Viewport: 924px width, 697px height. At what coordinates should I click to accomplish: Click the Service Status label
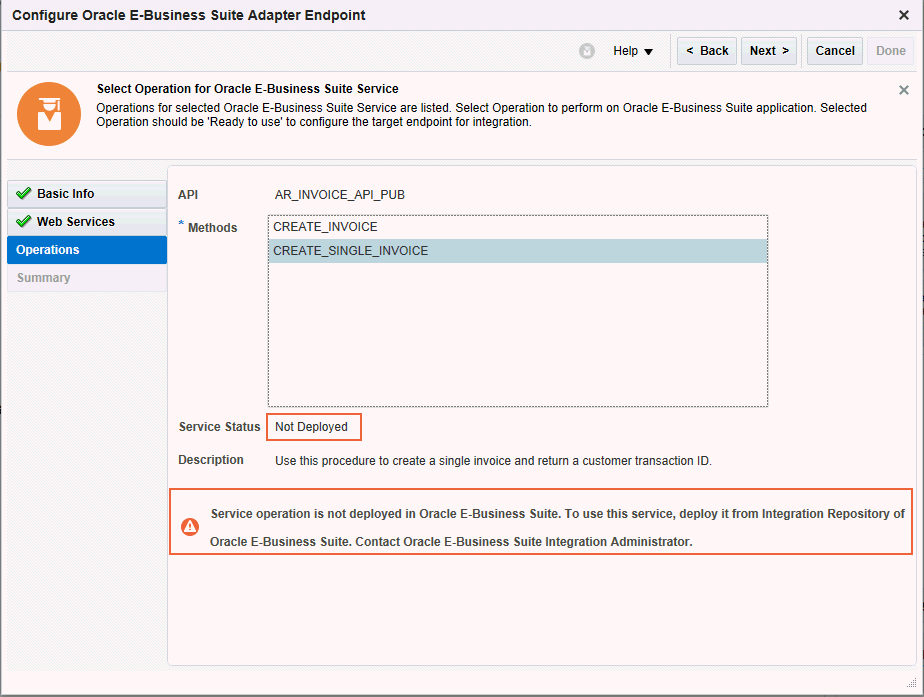tap(219, 427)
